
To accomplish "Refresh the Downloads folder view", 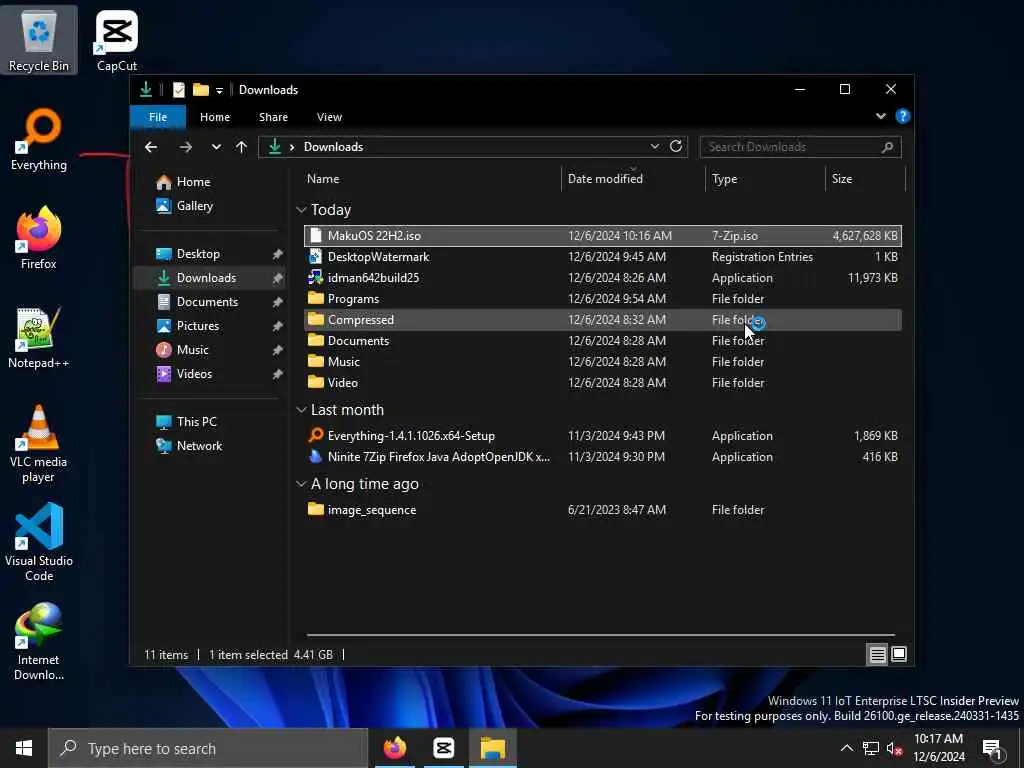I will tap(676, 146).
